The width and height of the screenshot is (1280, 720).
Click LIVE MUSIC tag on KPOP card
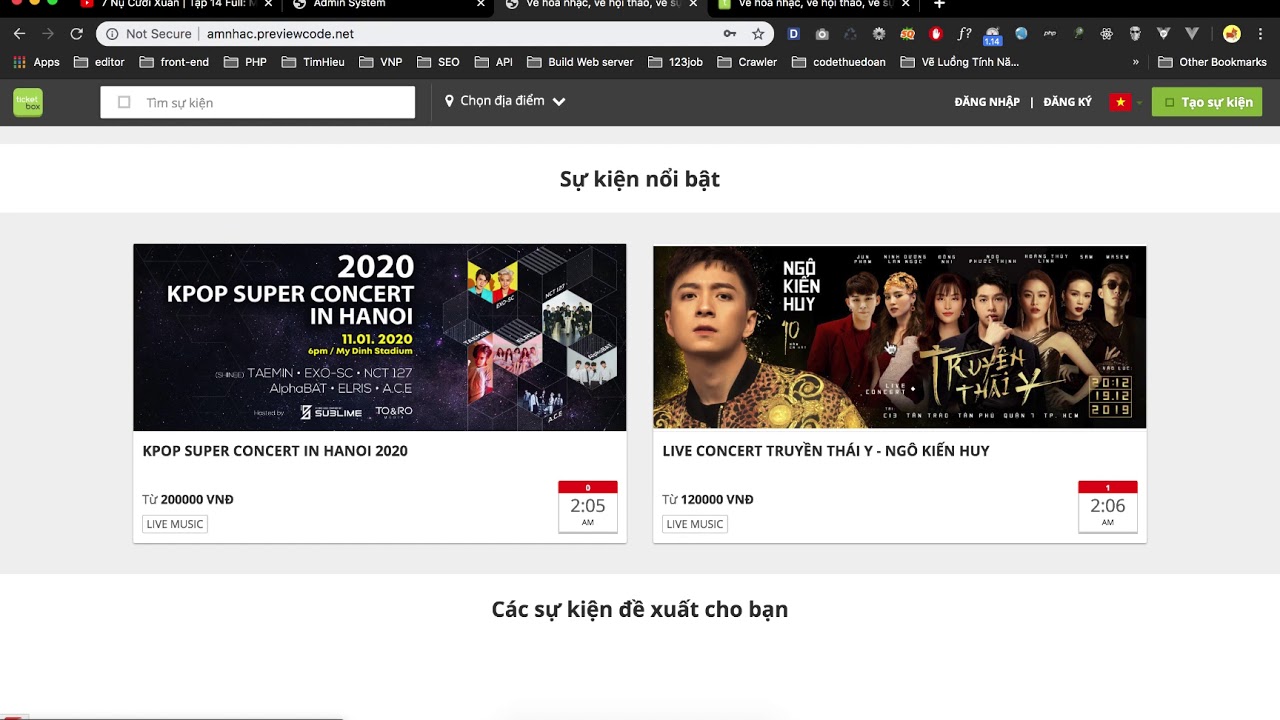175,524
